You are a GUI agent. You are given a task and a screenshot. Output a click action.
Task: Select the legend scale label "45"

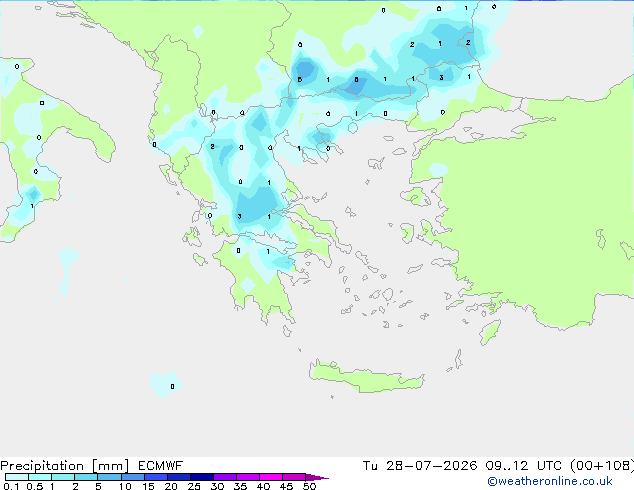pyautogui.click(x=286, y=486)
